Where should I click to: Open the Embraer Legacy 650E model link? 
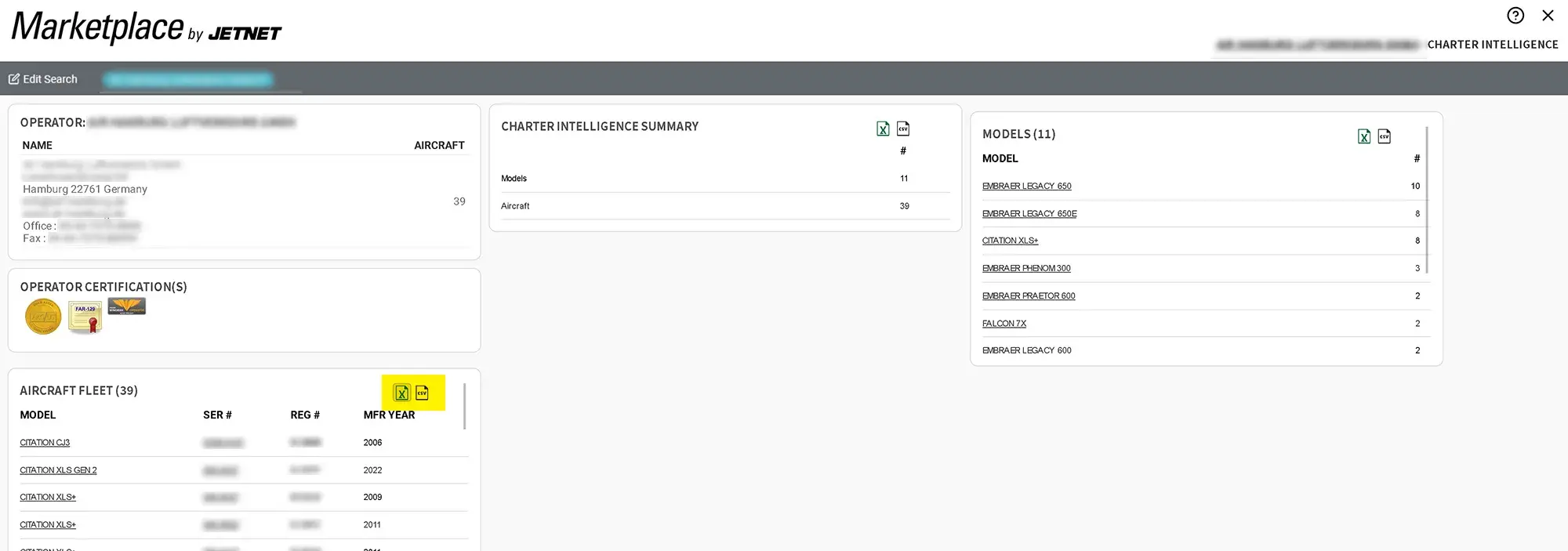(1029, 214)
